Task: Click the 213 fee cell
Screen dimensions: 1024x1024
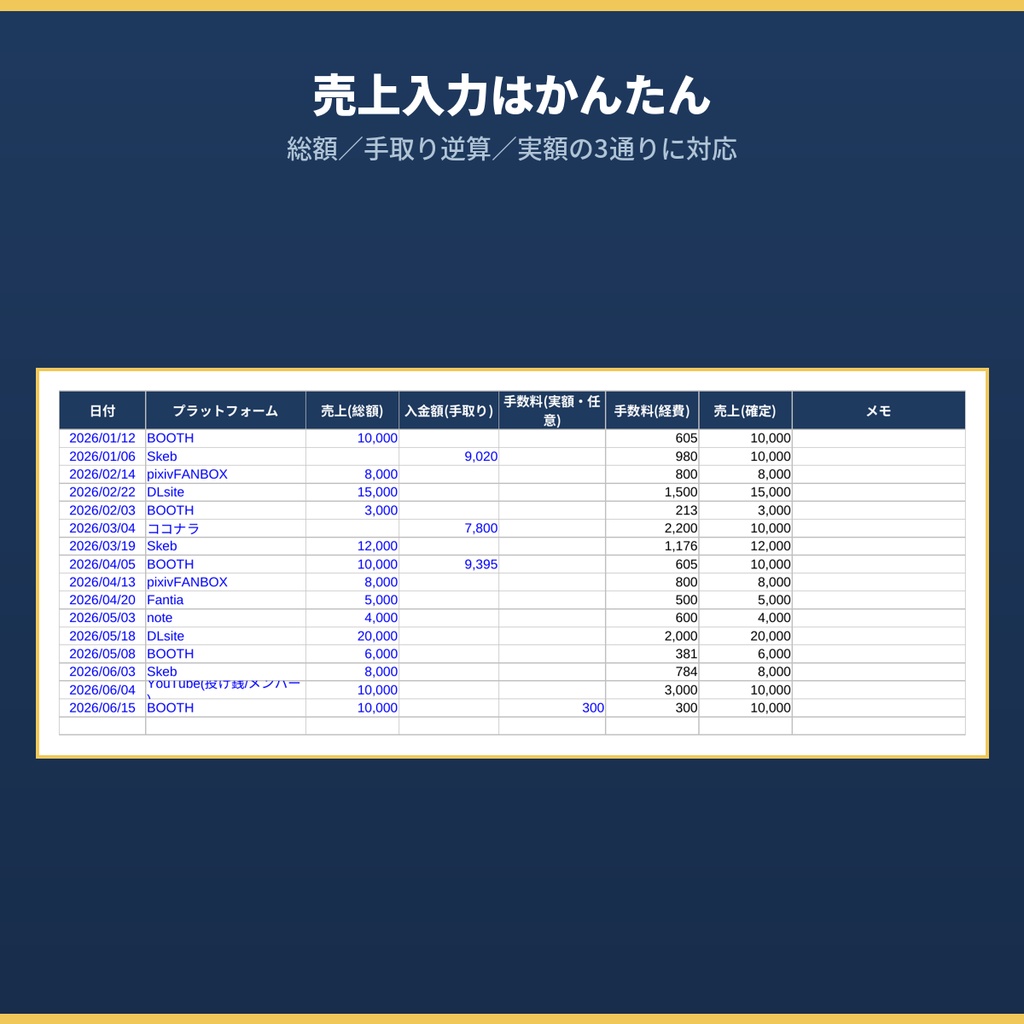Action: 652,510
